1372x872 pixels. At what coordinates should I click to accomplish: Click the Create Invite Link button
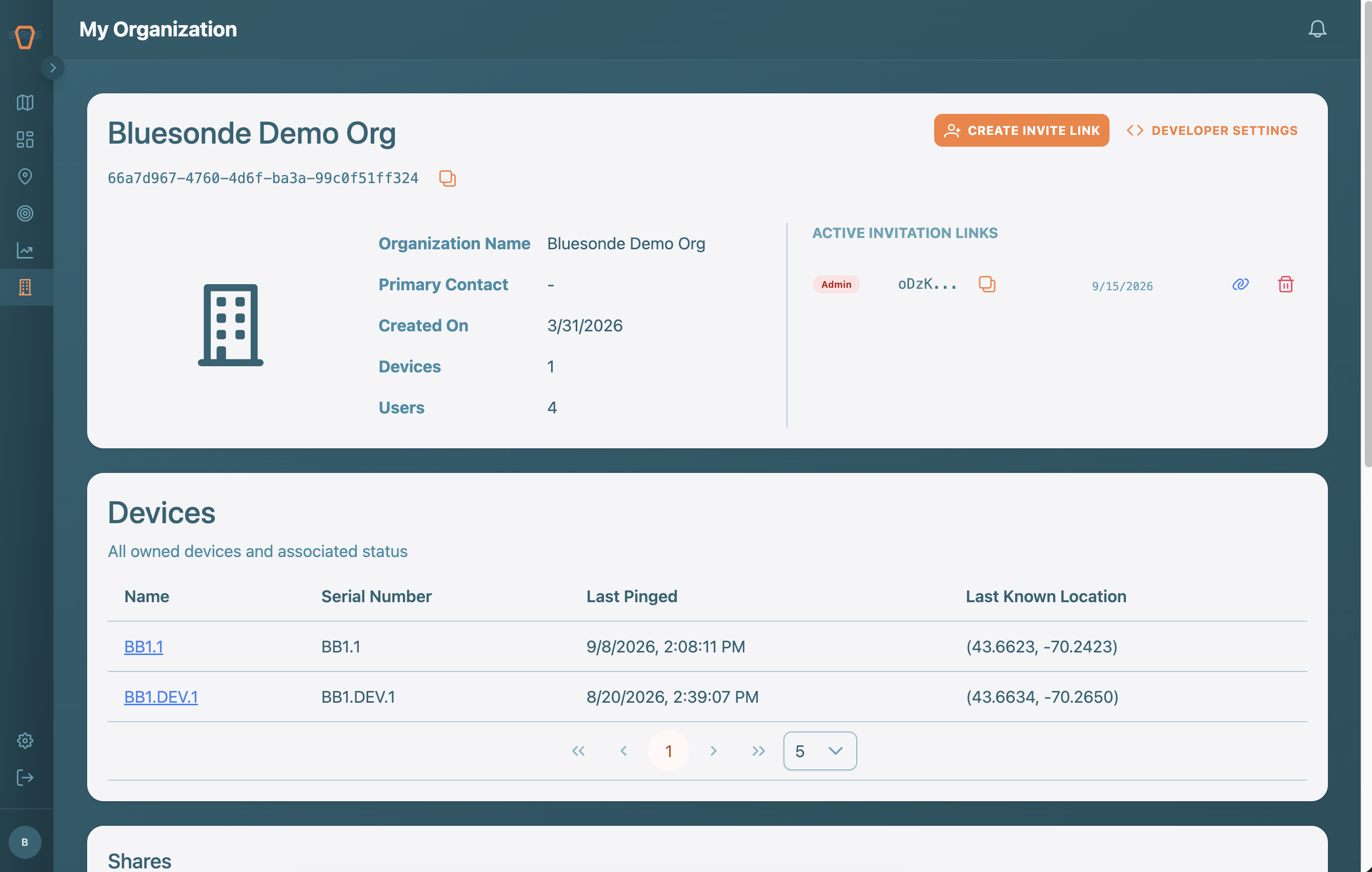[1021, 130]
